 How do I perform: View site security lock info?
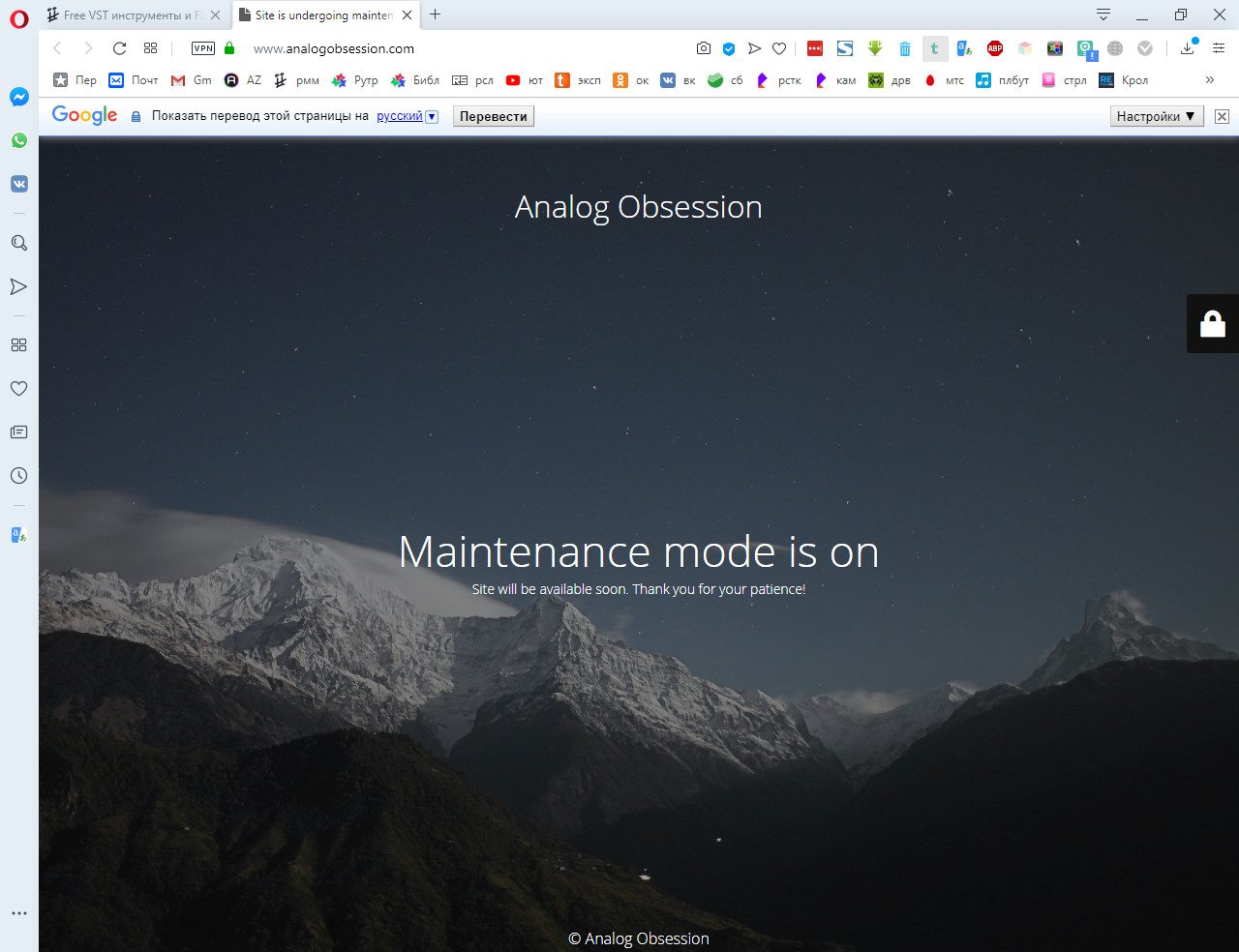(229, 48)
